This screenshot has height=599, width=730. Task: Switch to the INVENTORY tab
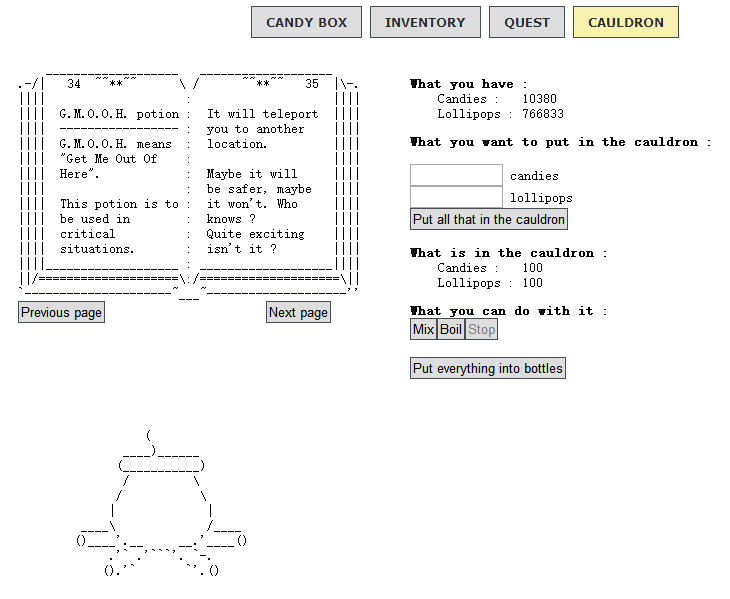425,22
